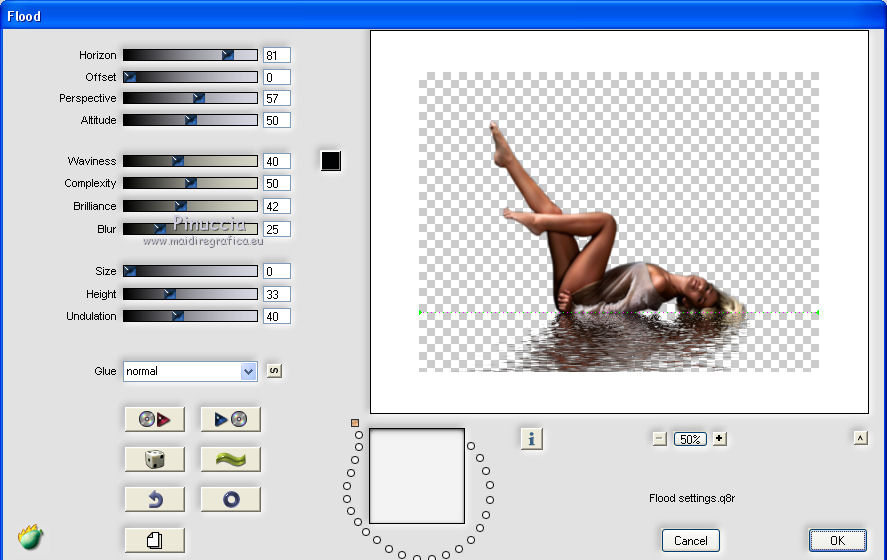Click the Height slider
Viewport: 887px width, 560px height.
click(190, 294)
